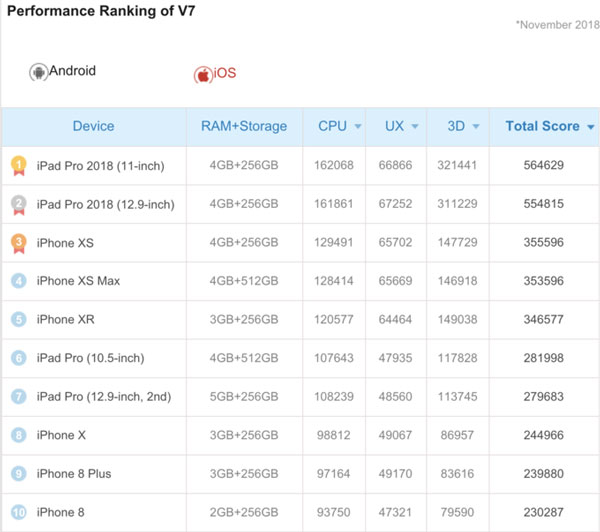Image resolution: width=600 pixels, height=532 pixels.
Task: Click total score 564629
Action: [543, 165]
